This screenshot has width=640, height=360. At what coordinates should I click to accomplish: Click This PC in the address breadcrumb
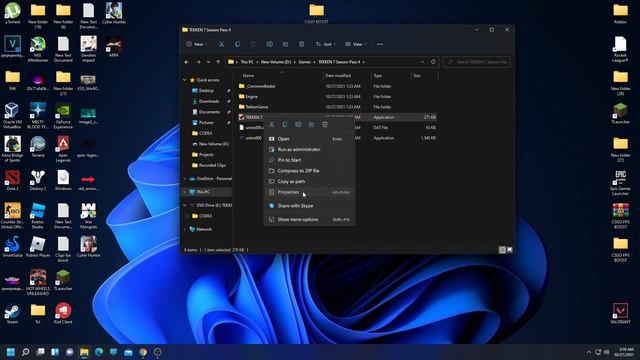[x=247, y=62]
